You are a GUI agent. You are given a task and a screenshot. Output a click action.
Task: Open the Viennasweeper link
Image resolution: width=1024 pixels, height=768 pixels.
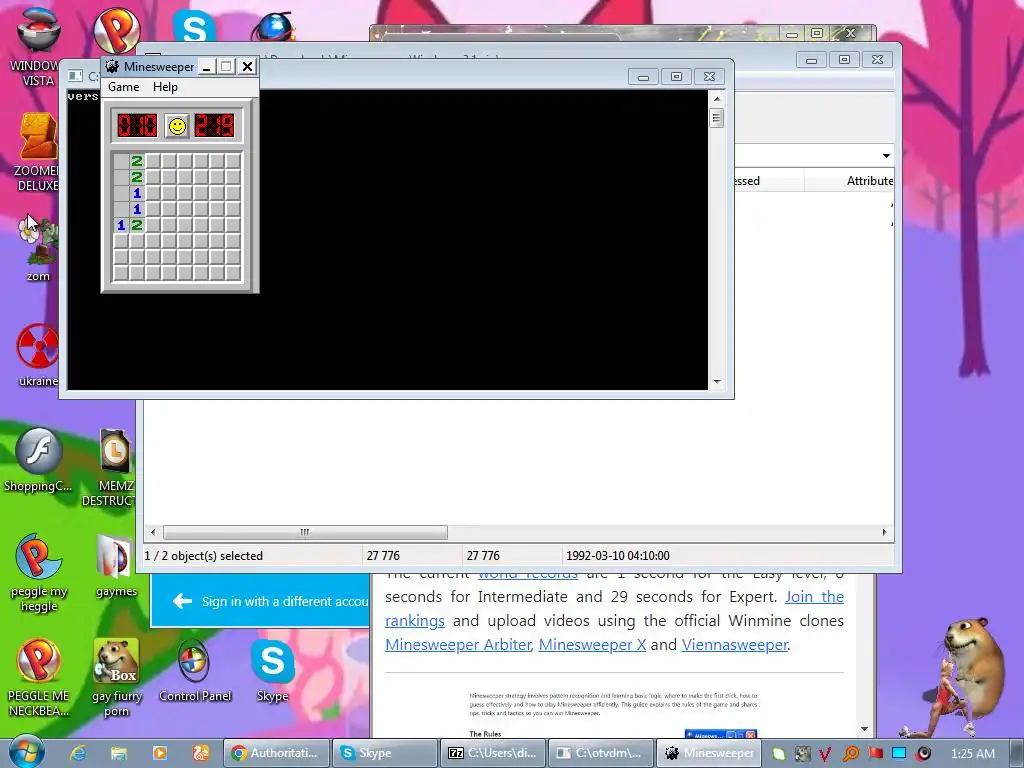tap(735, 645)
